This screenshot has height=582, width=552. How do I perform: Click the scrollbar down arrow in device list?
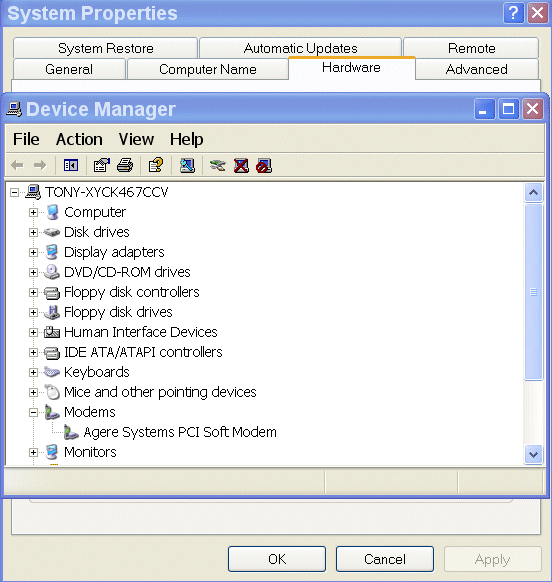click(533, 454)
